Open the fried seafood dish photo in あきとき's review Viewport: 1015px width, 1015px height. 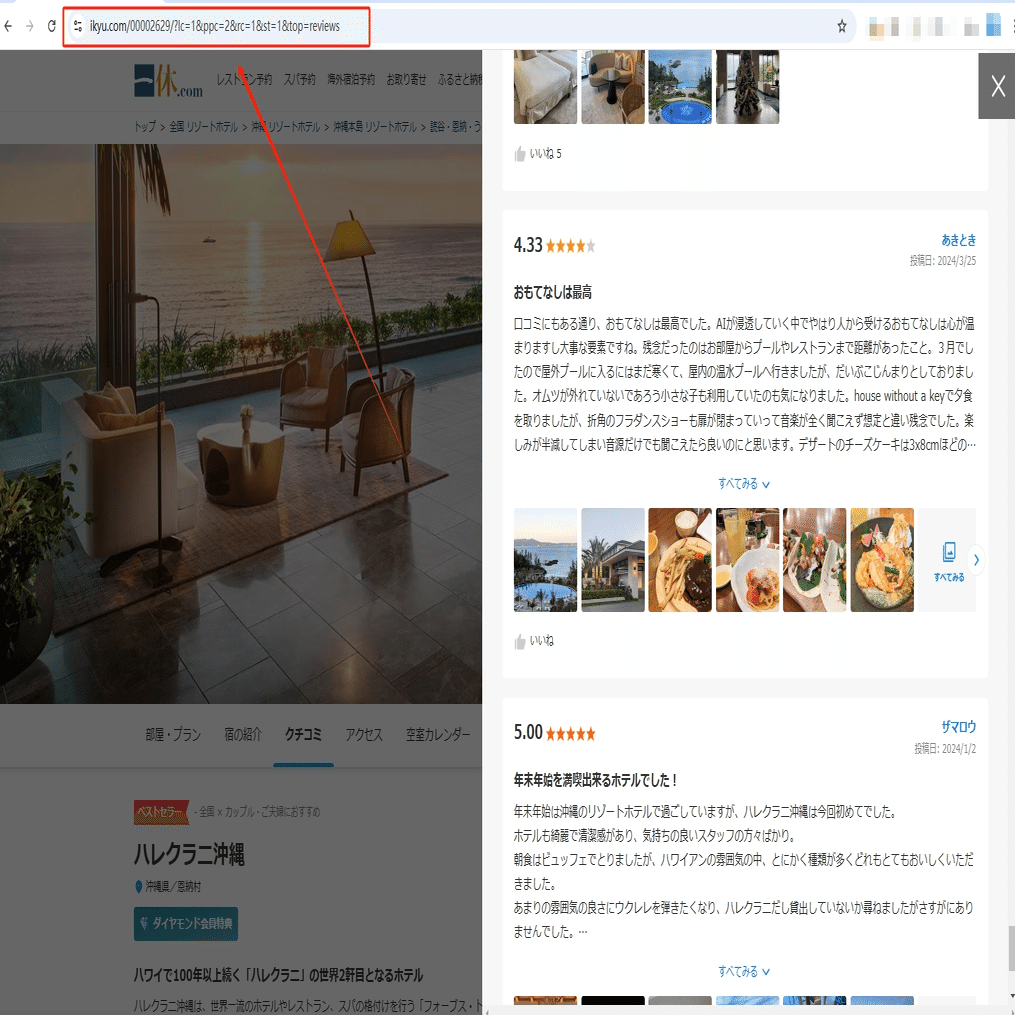(x=882, y=560)
